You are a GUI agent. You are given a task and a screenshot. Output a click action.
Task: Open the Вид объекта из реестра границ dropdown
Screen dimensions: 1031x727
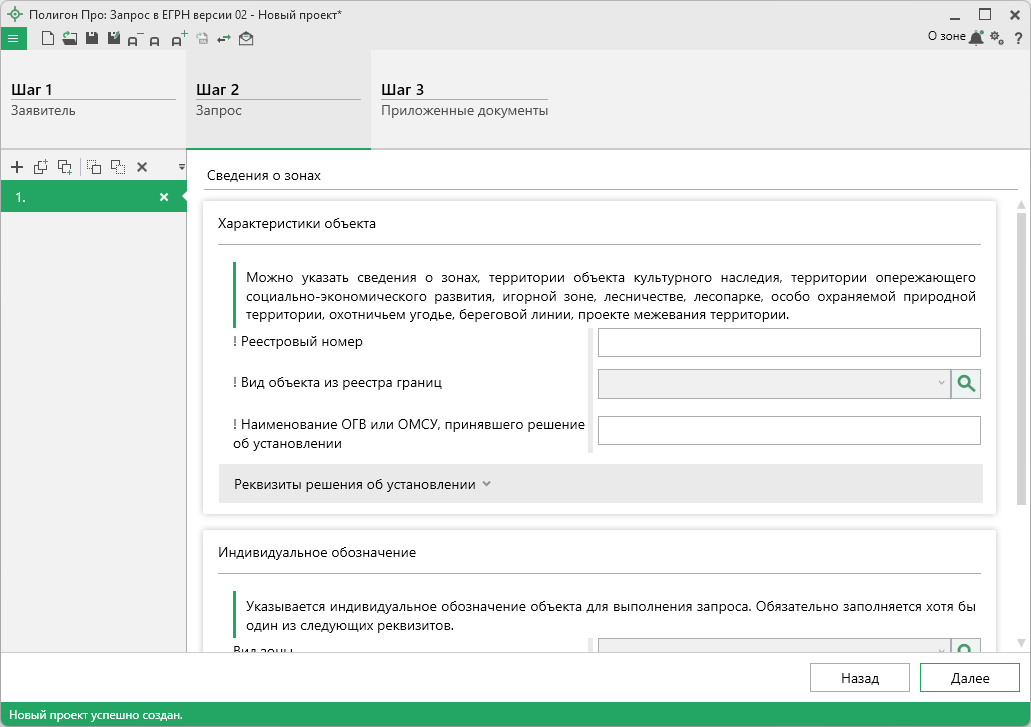point(773,384)
